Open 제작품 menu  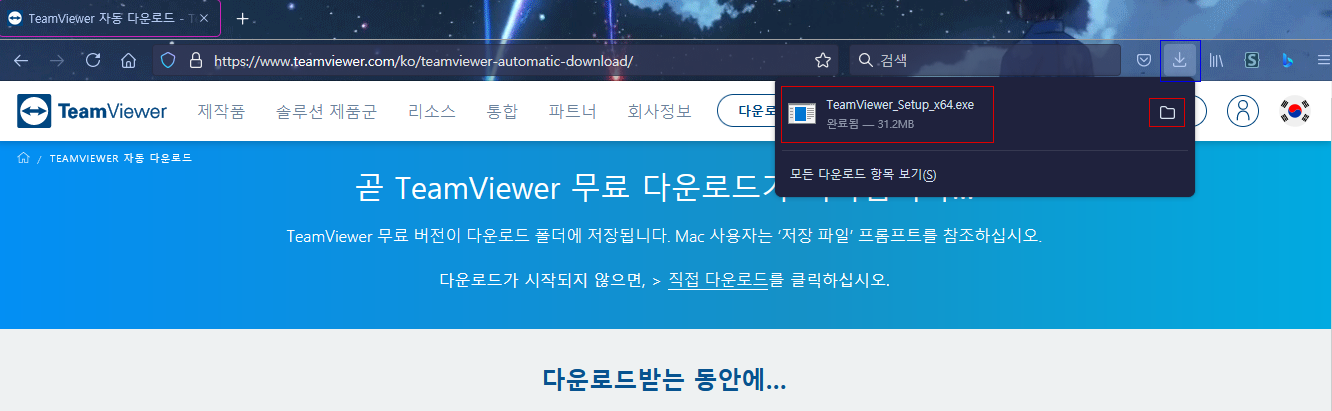pos(221,111)
